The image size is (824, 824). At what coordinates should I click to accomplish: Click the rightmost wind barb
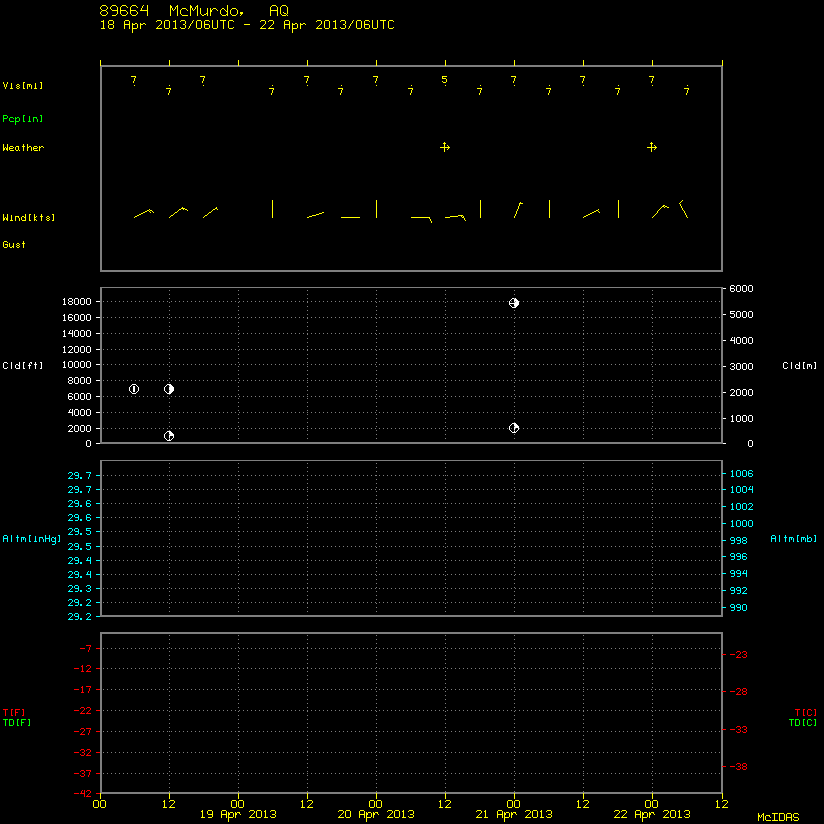pyautogui.click(x=683, y=209)
